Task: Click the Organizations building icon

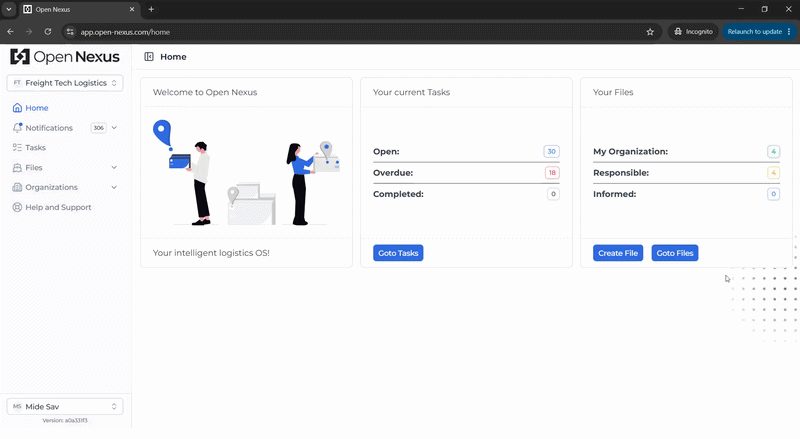Action: pos(17,187)
